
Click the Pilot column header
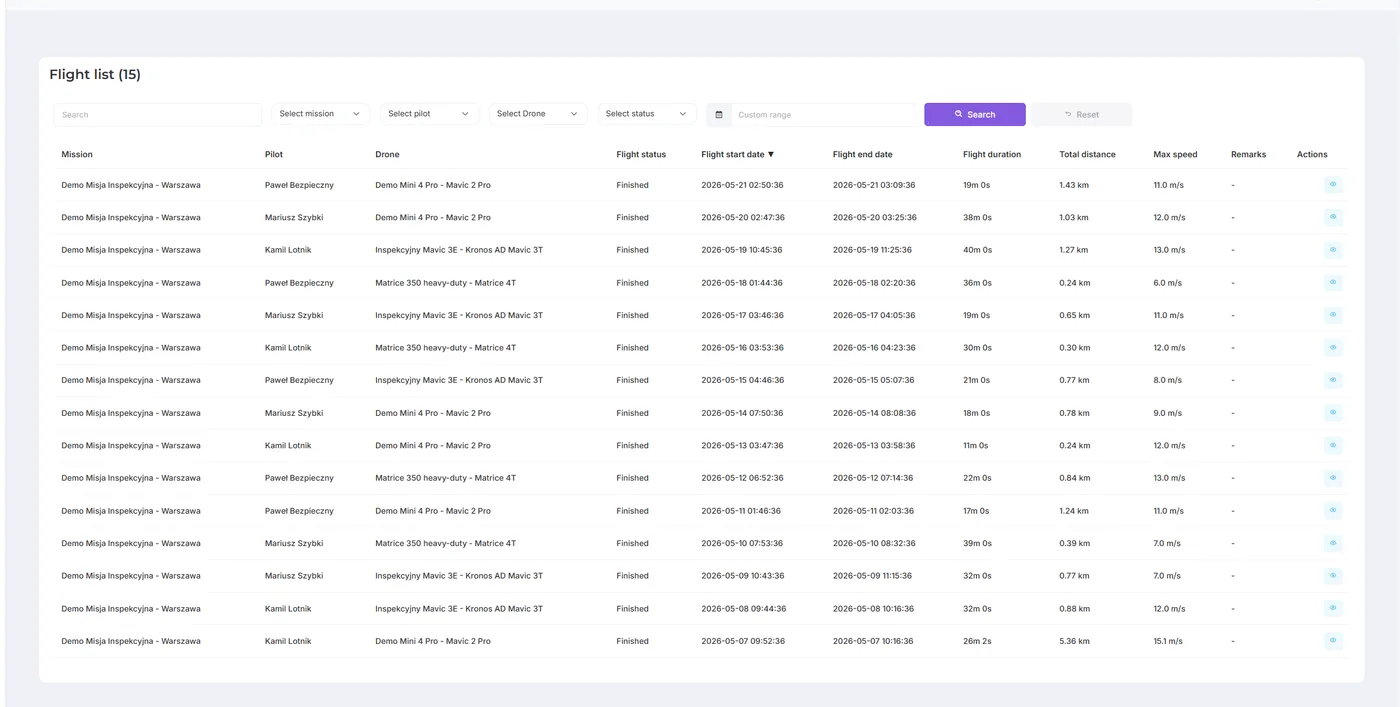pyautogui.click(x=274, y=154)
